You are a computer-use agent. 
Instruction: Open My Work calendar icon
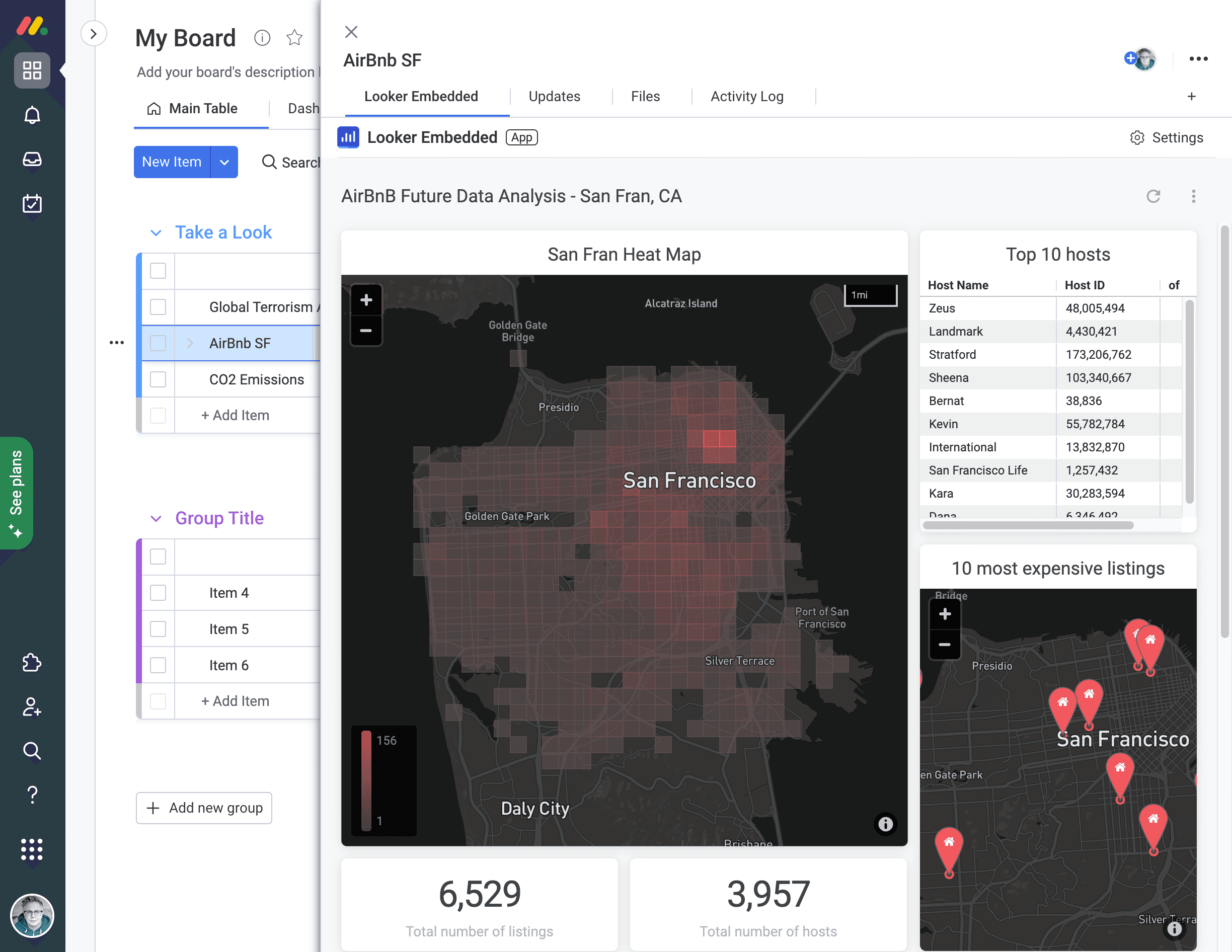coord(32,204)
